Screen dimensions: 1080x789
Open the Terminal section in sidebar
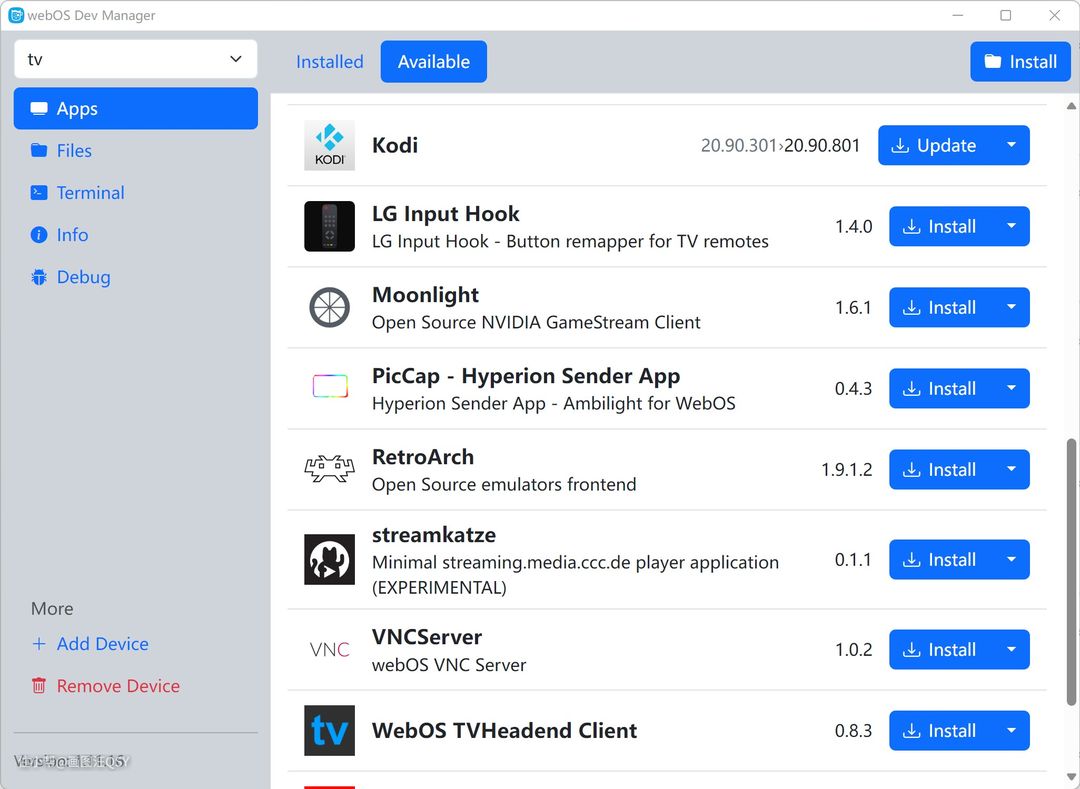click(90, 193)
